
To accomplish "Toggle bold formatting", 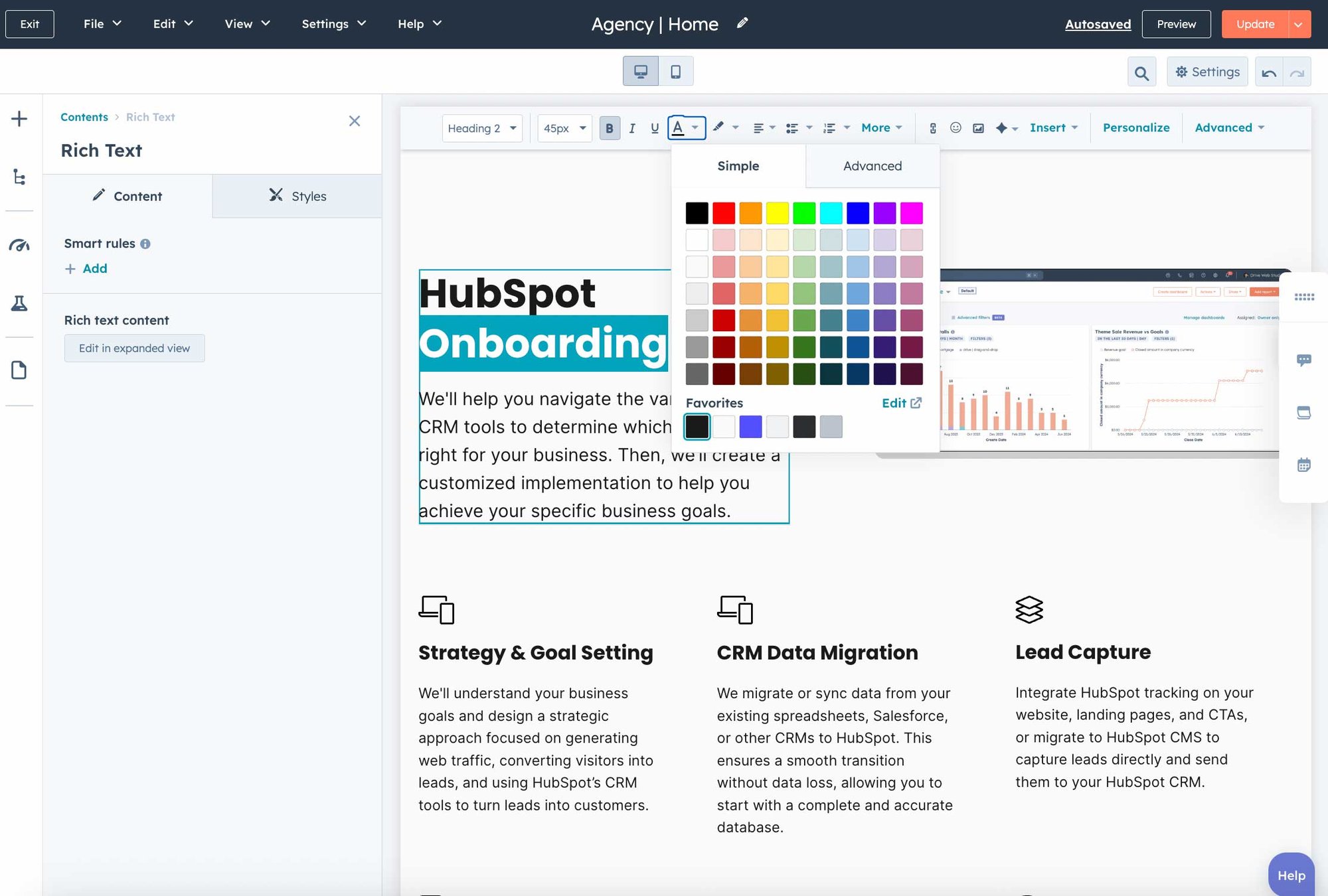I will click(610, 128).
